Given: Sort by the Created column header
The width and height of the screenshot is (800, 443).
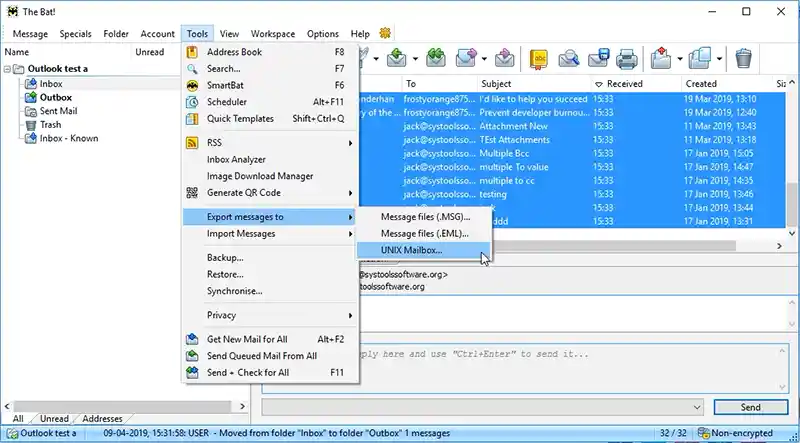Looking at the screenshot, I should point(728,84).
